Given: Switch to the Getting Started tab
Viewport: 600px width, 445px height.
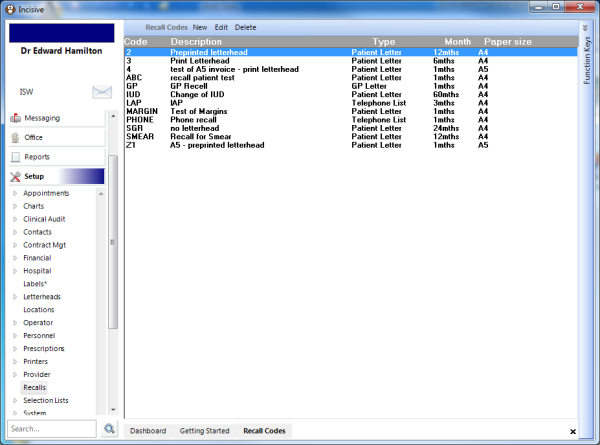Looking at the screenshot, I should click(204, 431).
